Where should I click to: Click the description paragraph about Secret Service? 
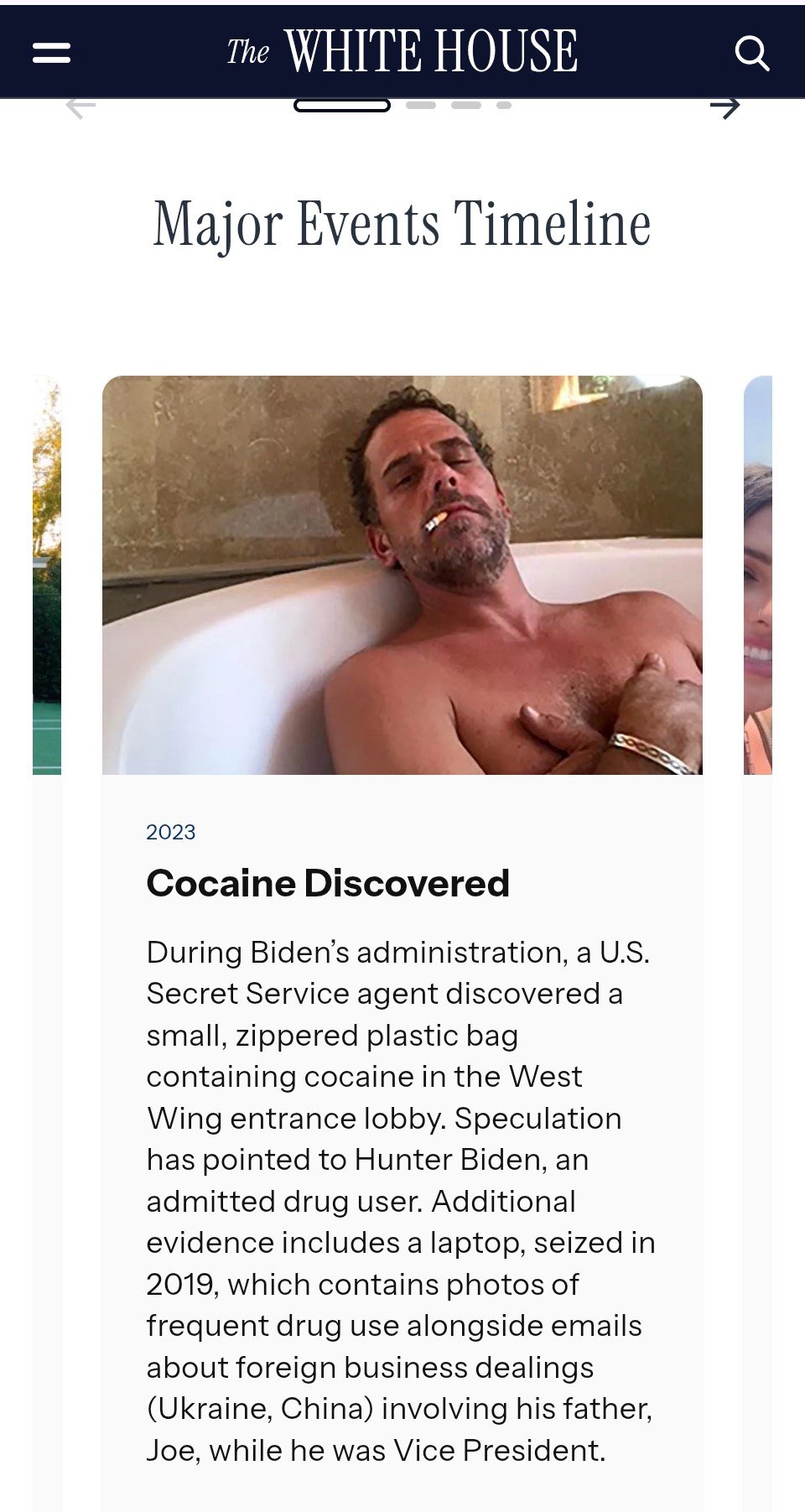(401, 1201)
